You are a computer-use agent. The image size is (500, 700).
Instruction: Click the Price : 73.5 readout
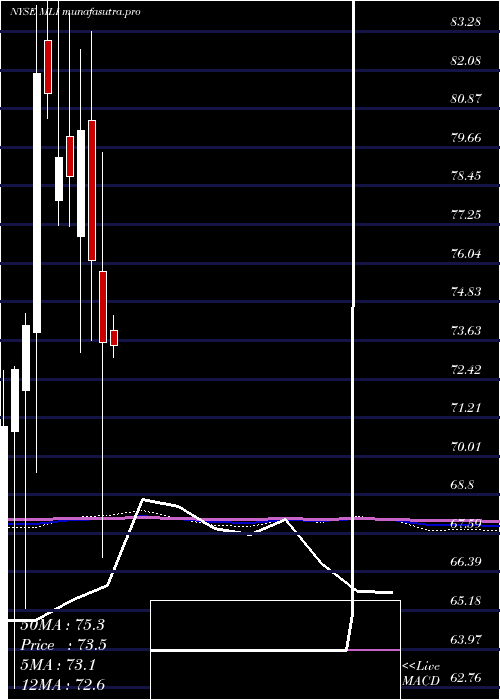click(63, 645)
